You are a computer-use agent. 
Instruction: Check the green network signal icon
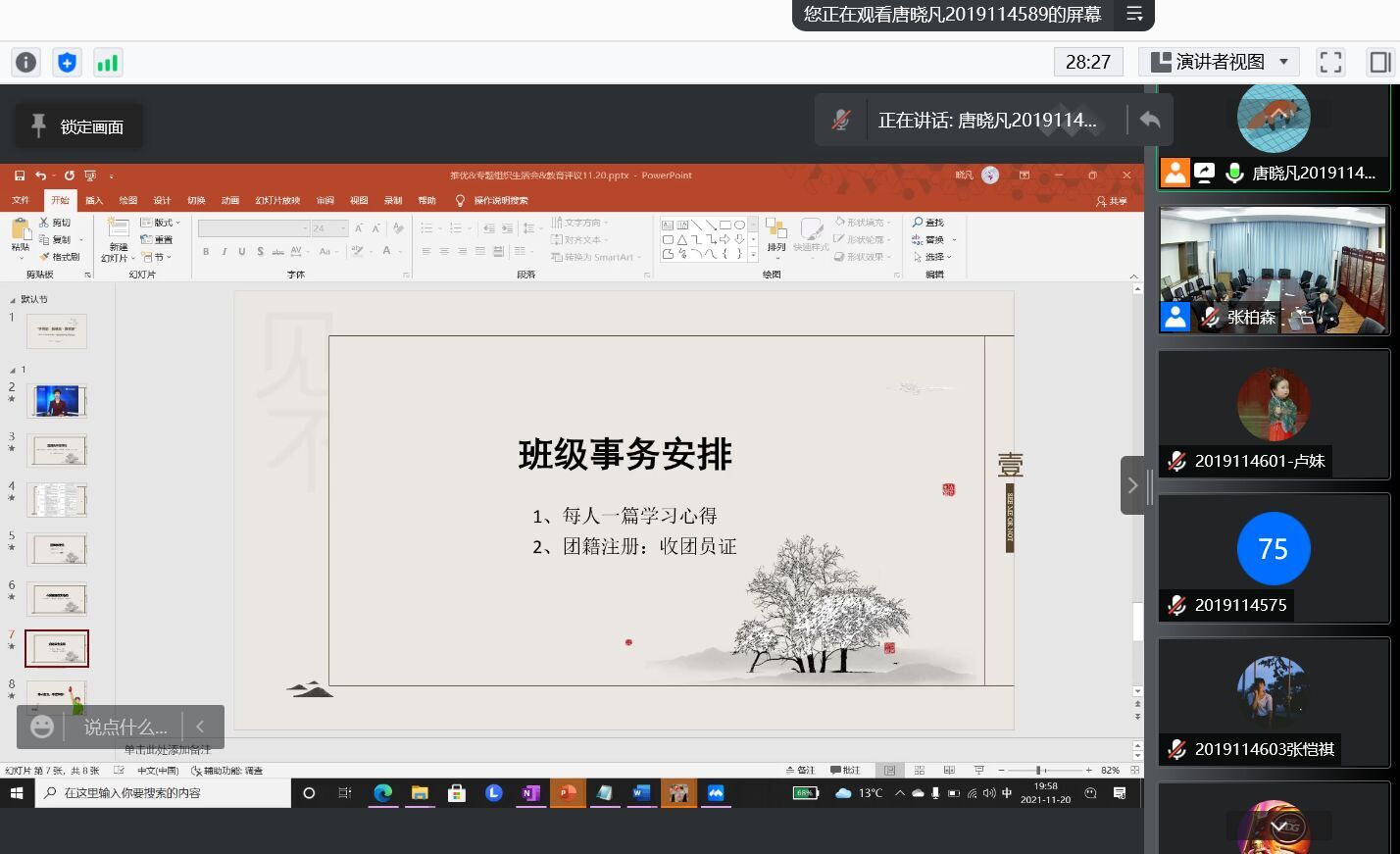point(107,63)
